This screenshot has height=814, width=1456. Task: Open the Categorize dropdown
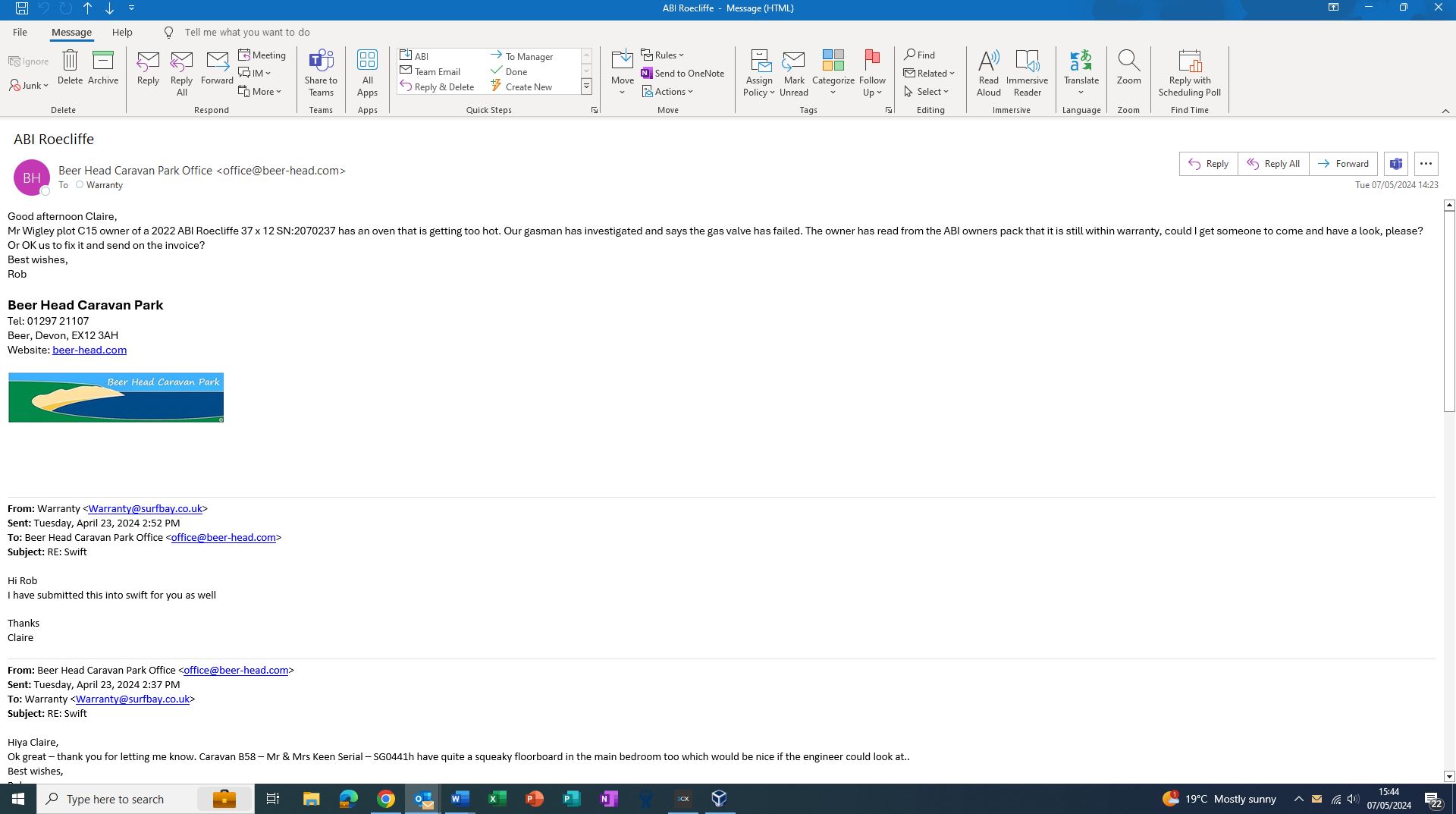833,74
